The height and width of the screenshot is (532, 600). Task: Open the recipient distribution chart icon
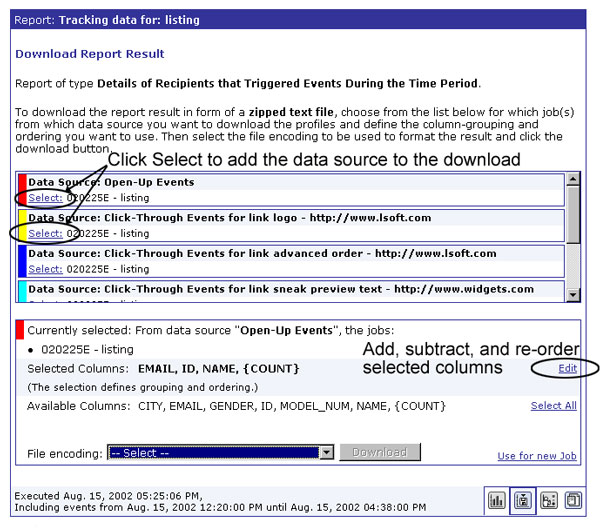[549, 500]
